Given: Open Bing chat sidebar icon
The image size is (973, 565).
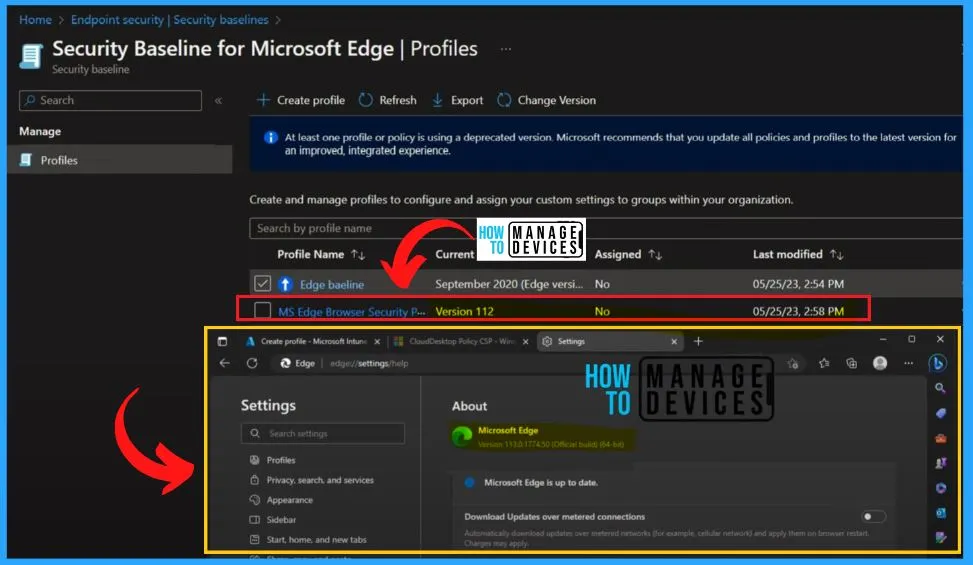Looking at the screenshot, I should coord(938,363).
